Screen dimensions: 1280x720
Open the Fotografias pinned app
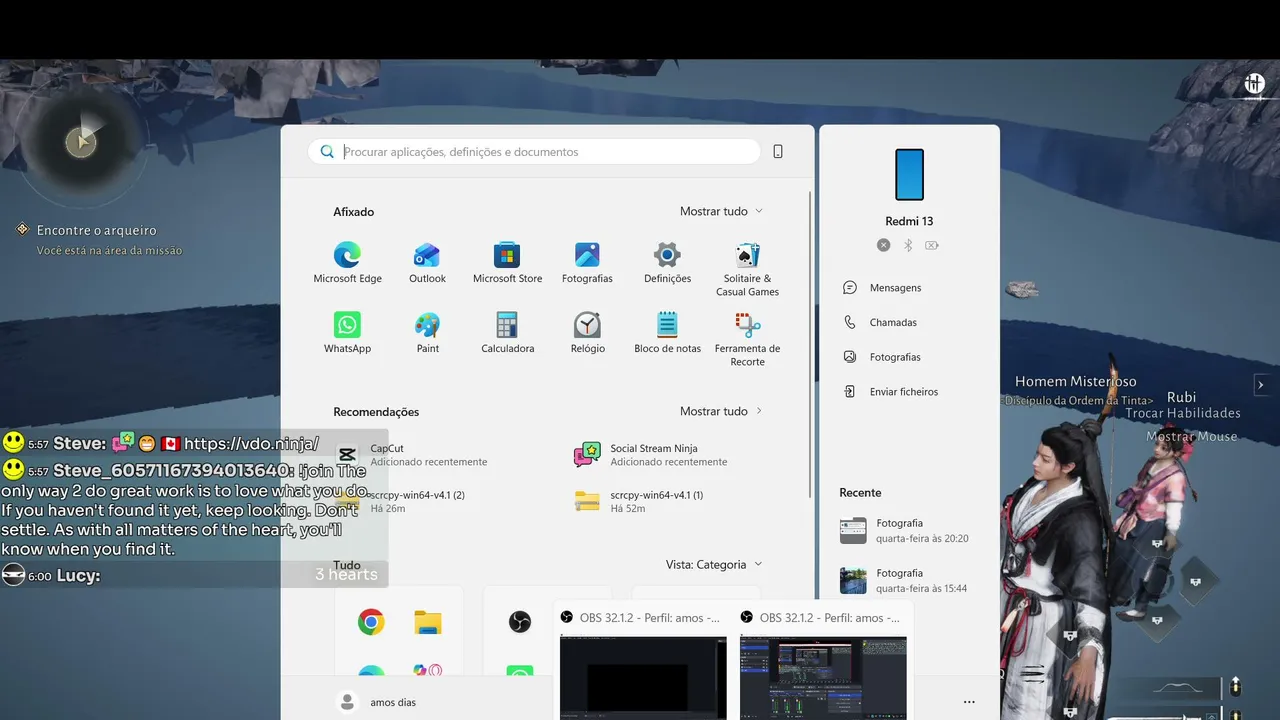(587, 263)
